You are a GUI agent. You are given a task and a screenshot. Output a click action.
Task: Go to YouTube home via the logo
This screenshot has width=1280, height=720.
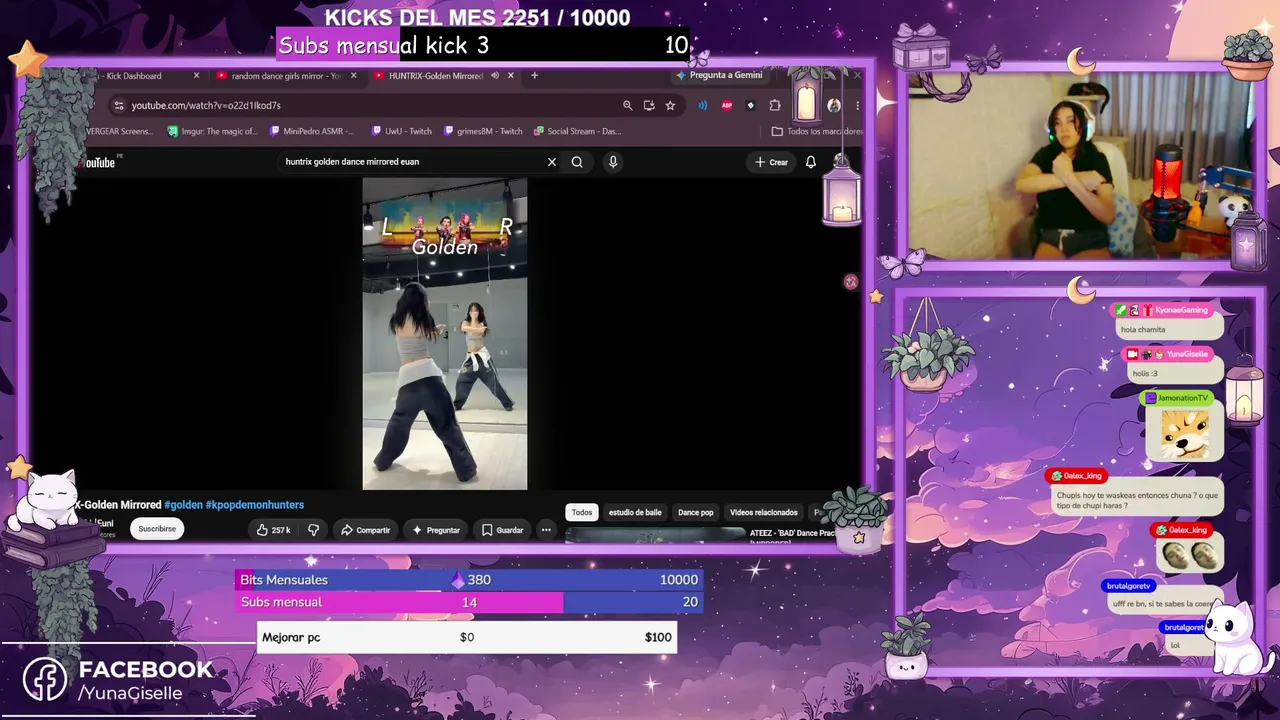tap(100, 162)
